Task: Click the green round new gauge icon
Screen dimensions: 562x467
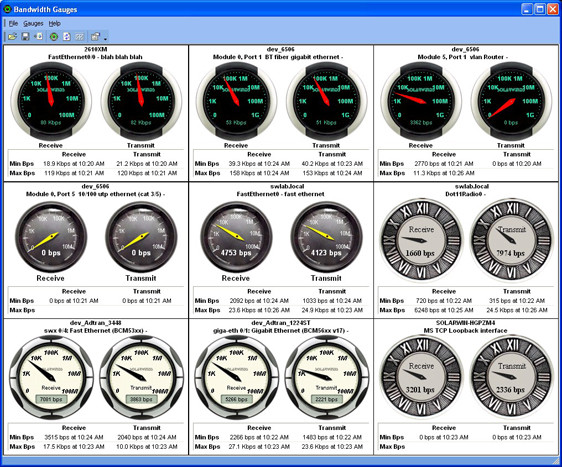Action: click(54, 36)
